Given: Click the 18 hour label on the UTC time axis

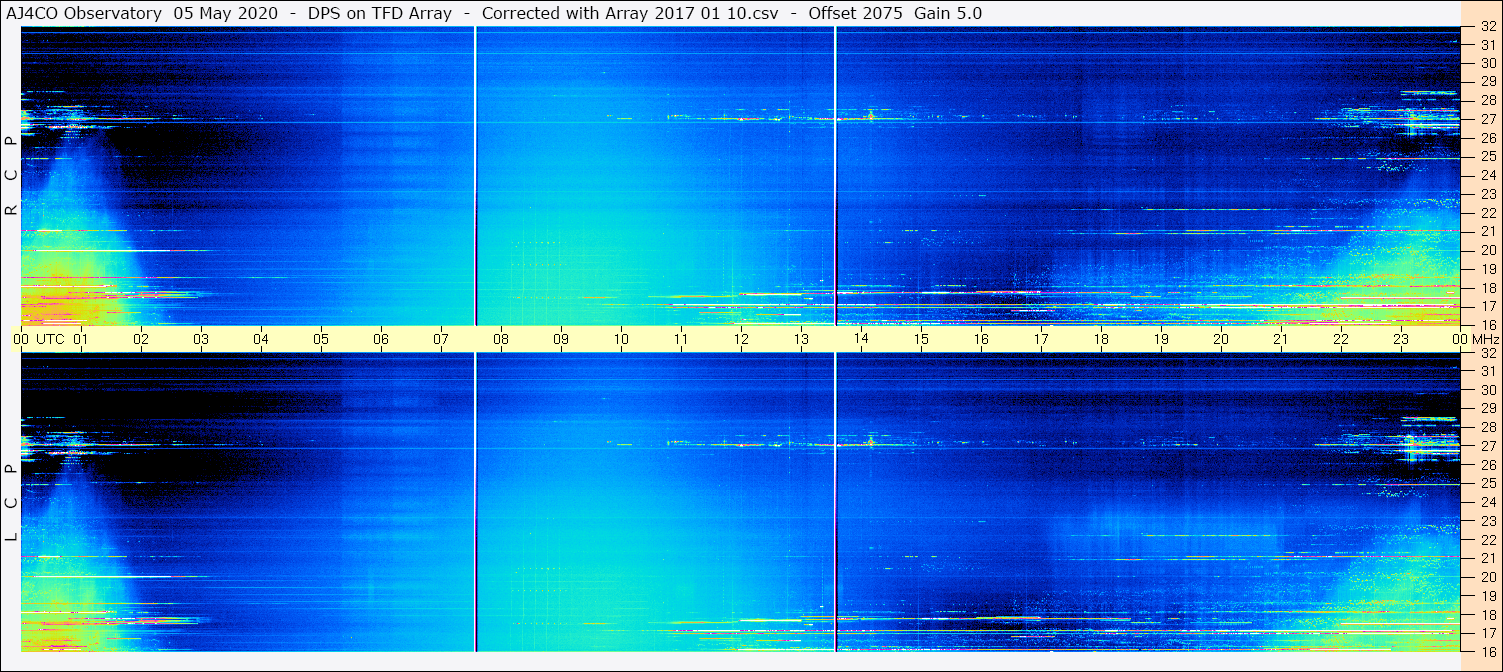Looking at the screenshot, I should click(x=1101, y=339).
